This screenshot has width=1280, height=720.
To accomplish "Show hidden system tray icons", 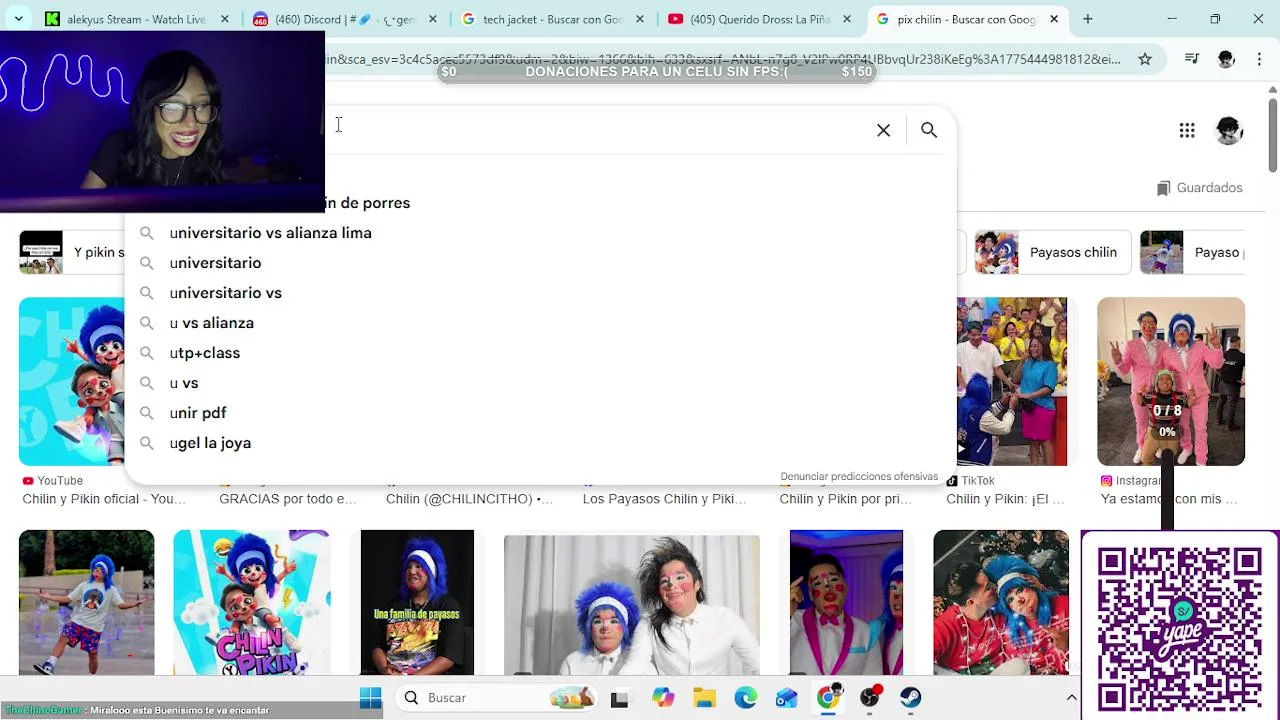I will pos(1071,698).
